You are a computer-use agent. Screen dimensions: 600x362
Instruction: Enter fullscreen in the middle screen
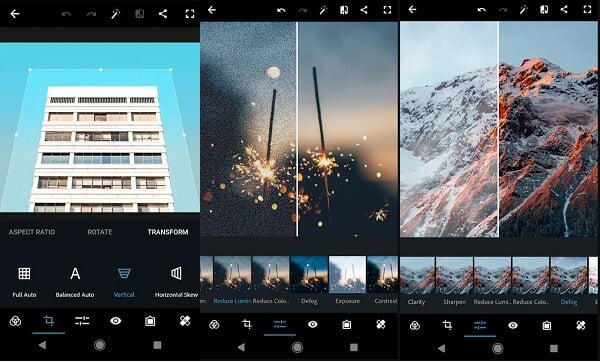tap(387, 10)
